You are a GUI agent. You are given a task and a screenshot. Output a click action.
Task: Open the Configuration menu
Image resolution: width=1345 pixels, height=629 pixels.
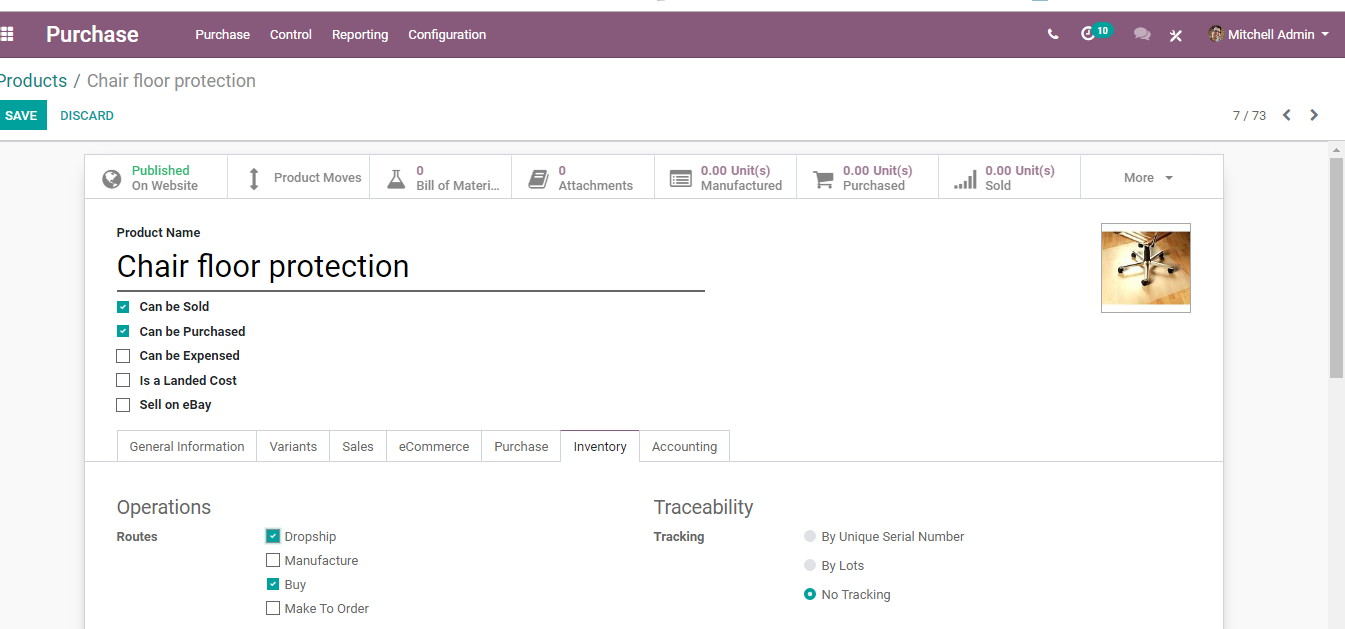click(447, 34)
